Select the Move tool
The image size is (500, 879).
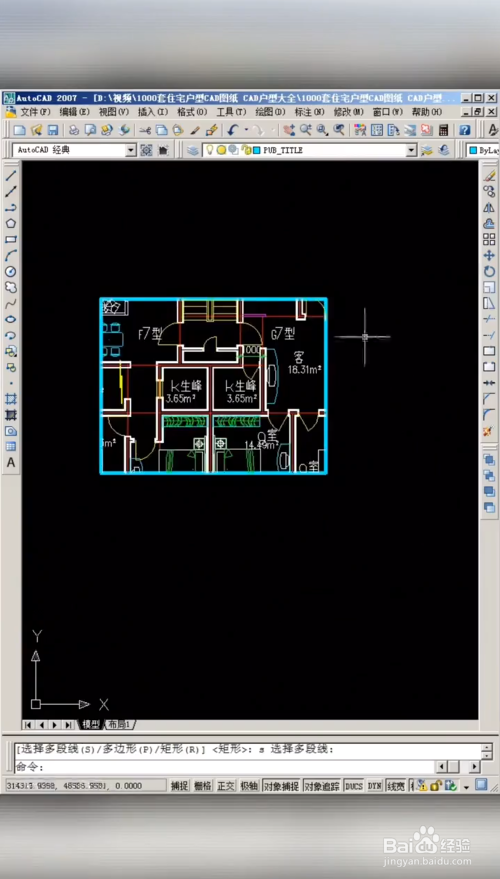click(489, 256)
